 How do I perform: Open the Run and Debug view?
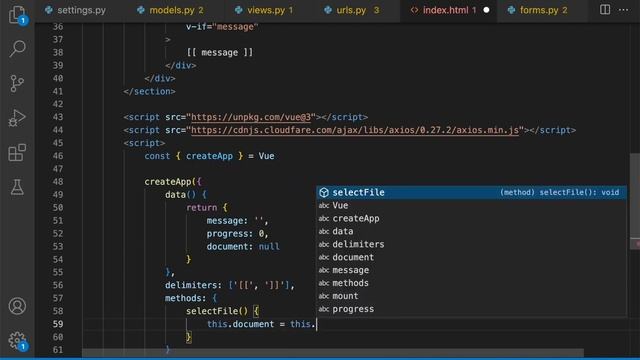tap(17, 118)
